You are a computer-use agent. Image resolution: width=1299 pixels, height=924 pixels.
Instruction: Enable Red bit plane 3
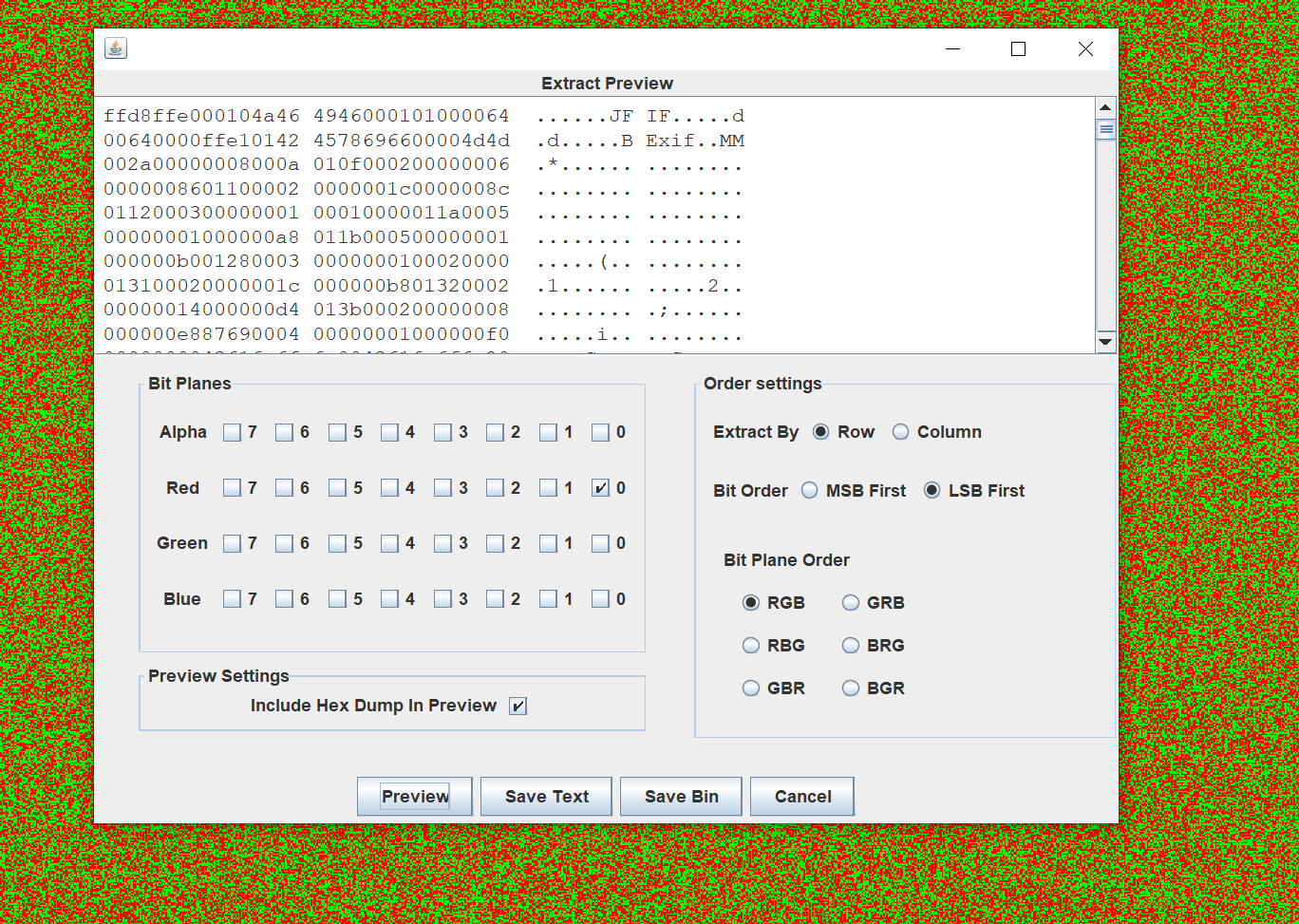(x=442, y=488)
